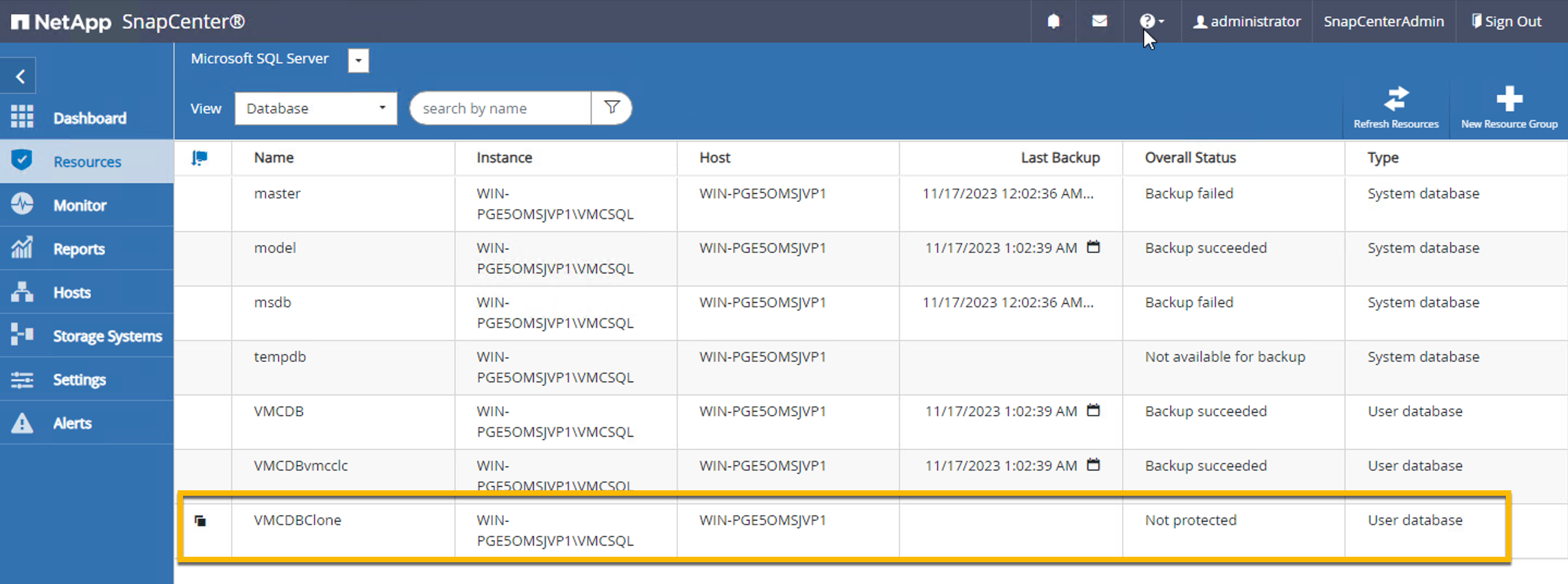Open the mail envelope icon
This screenshot has height=584, width=1568.
coord(1099,21)
